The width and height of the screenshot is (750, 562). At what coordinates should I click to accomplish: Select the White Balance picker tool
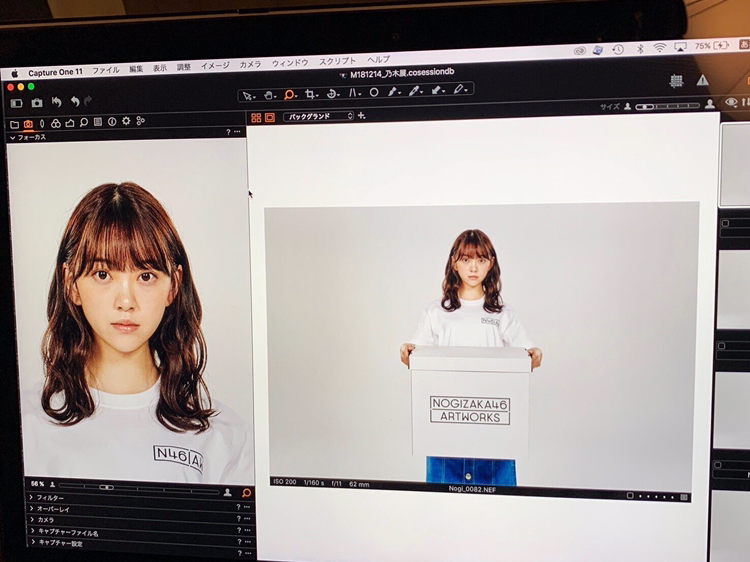coord(415,91)
